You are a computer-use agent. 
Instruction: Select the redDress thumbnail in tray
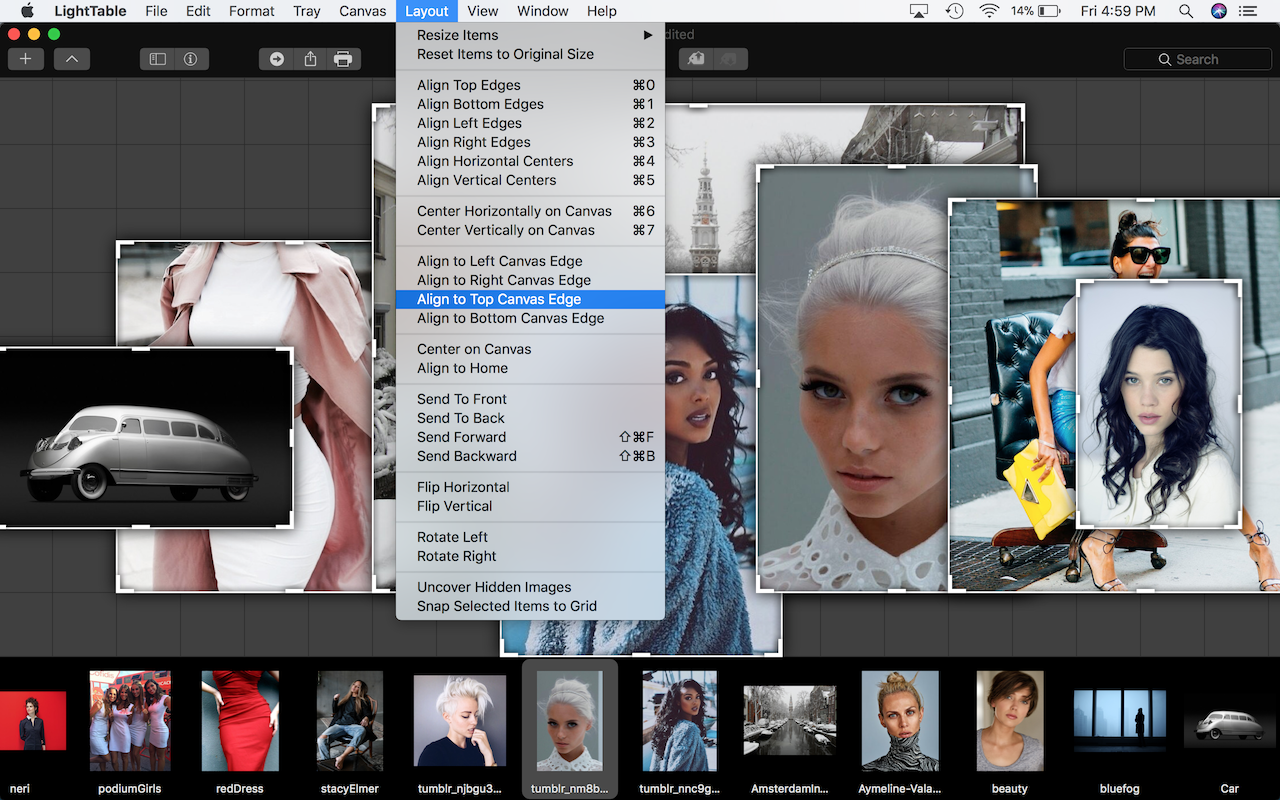(240, 720)
